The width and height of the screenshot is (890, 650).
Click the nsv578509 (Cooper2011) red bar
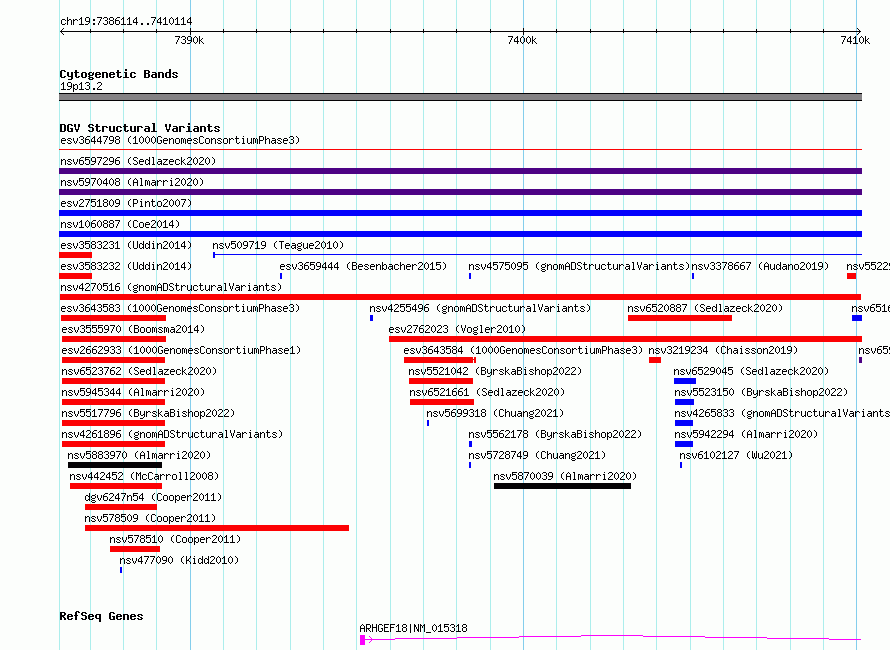pyautogui.click(x=217, y=528)
